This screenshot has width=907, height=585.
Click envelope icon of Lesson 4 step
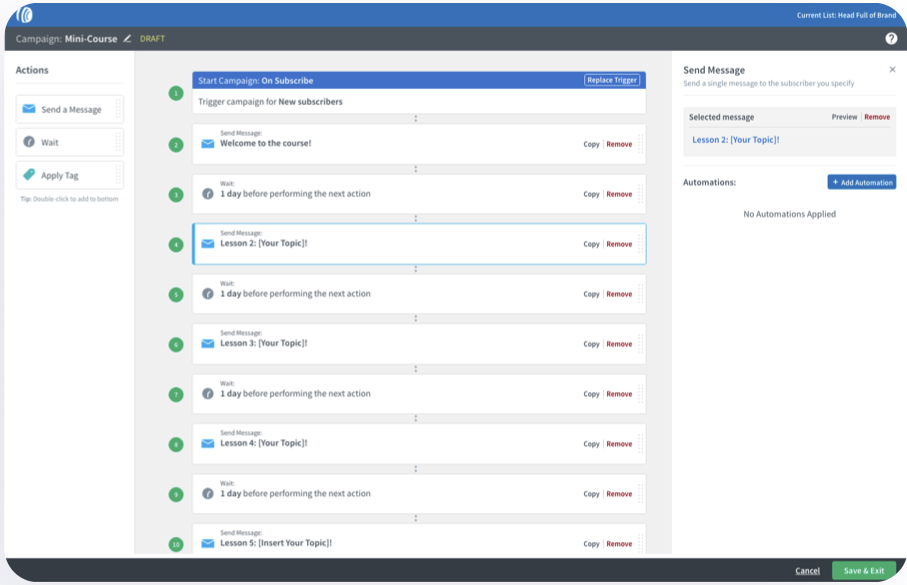click(x=208, y=443)
